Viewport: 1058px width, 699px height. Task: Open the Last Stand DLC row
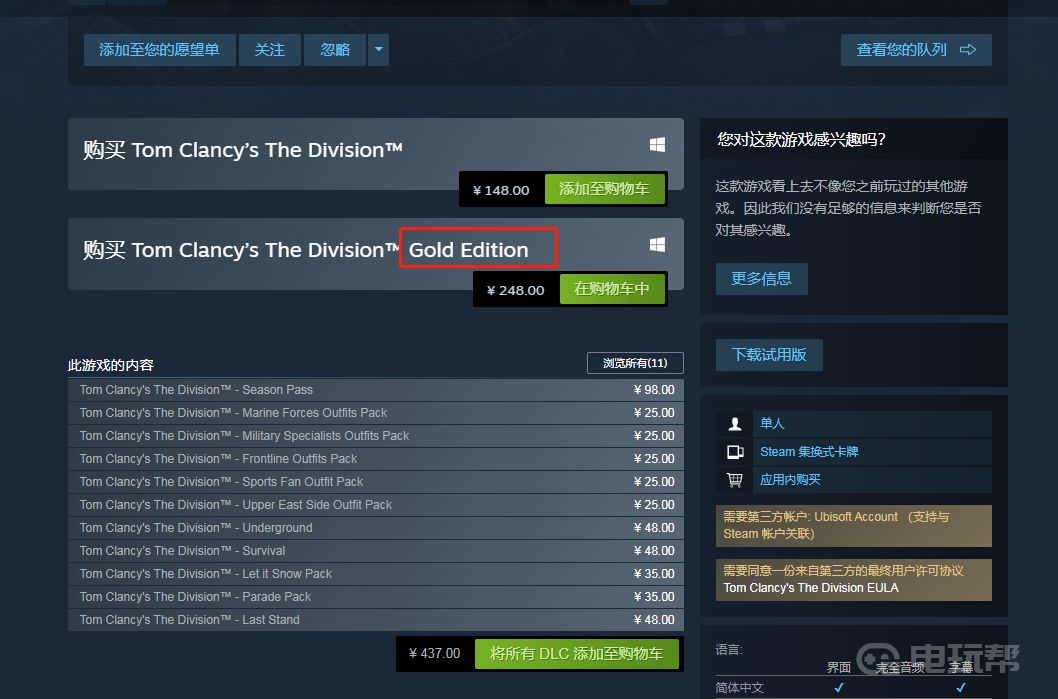coord(376,619)
